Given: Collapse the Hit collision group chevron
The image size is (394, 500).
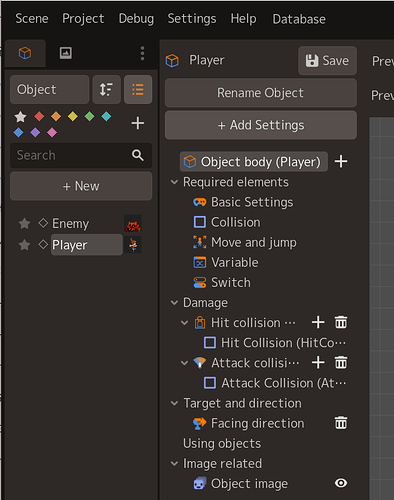Looking at the screenshot, I should [184, 323].
